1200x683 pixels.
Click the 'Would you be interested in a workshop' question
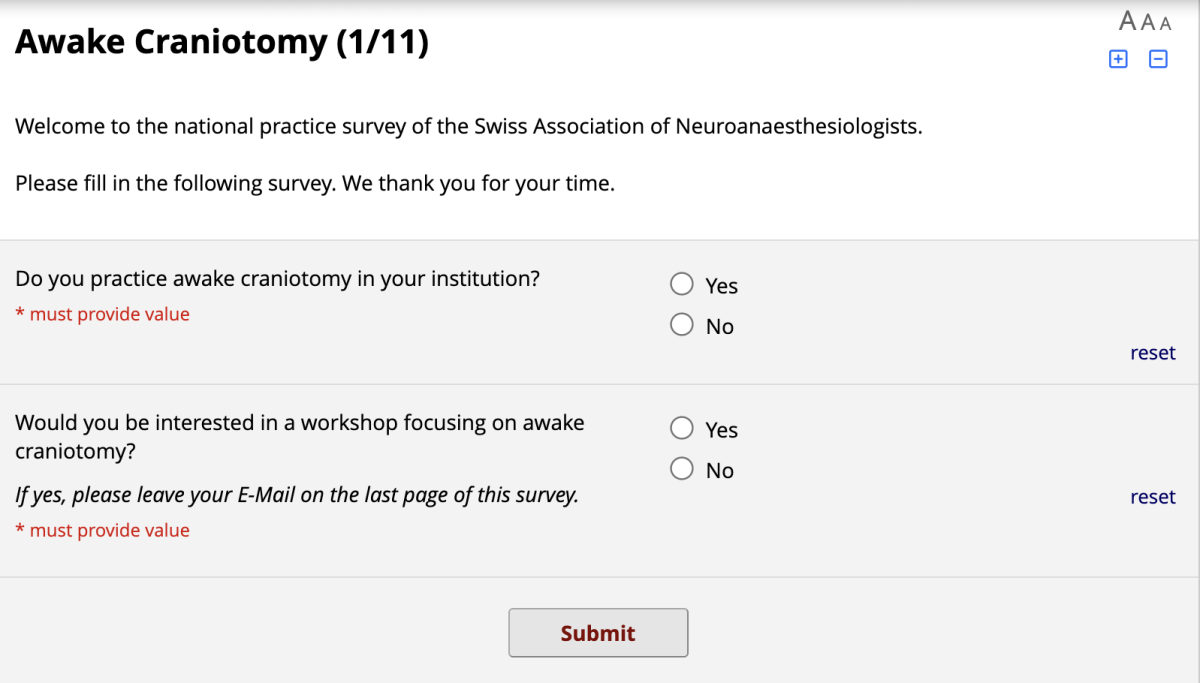tap(300, 437)
